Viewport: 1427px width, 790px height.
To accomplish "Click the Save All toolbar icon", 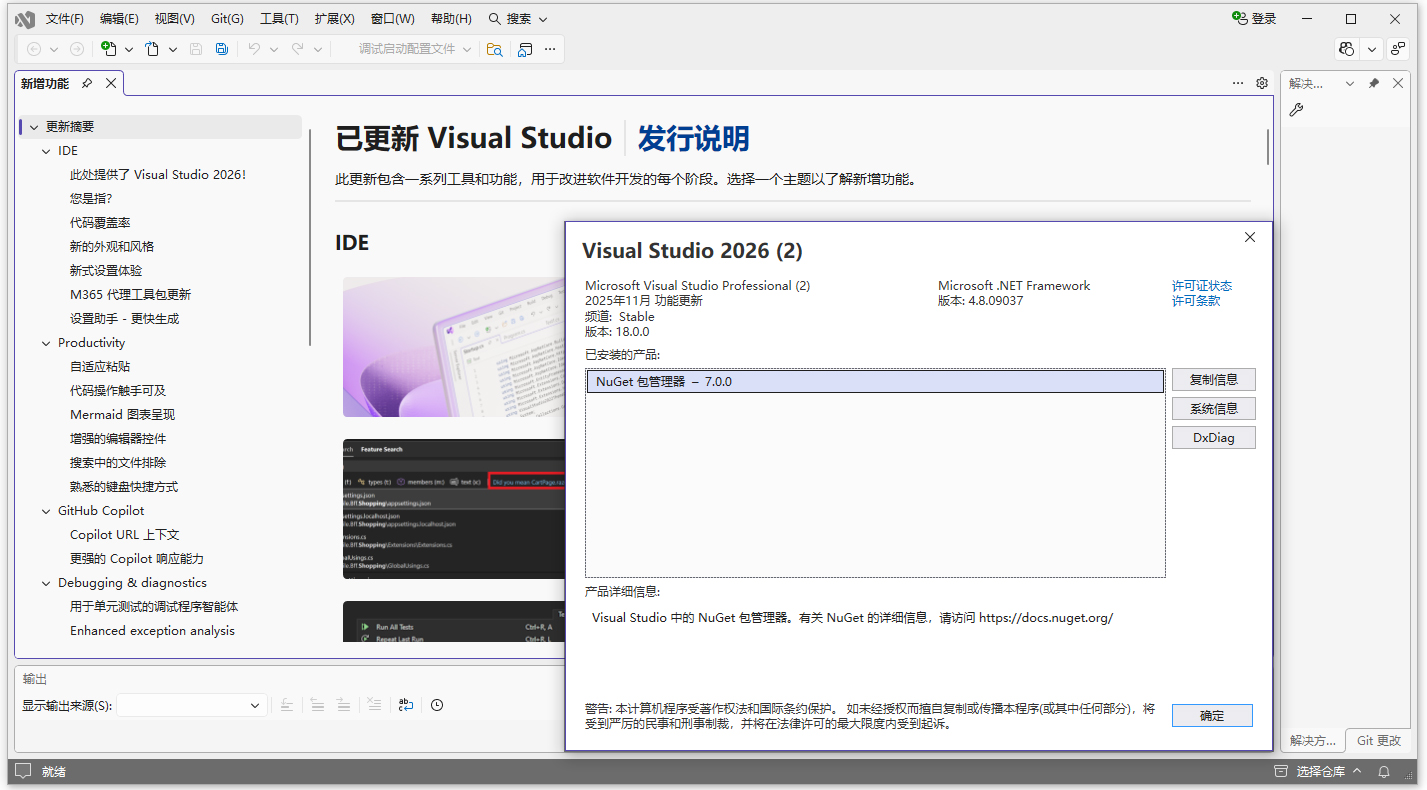I will [221, 49].
